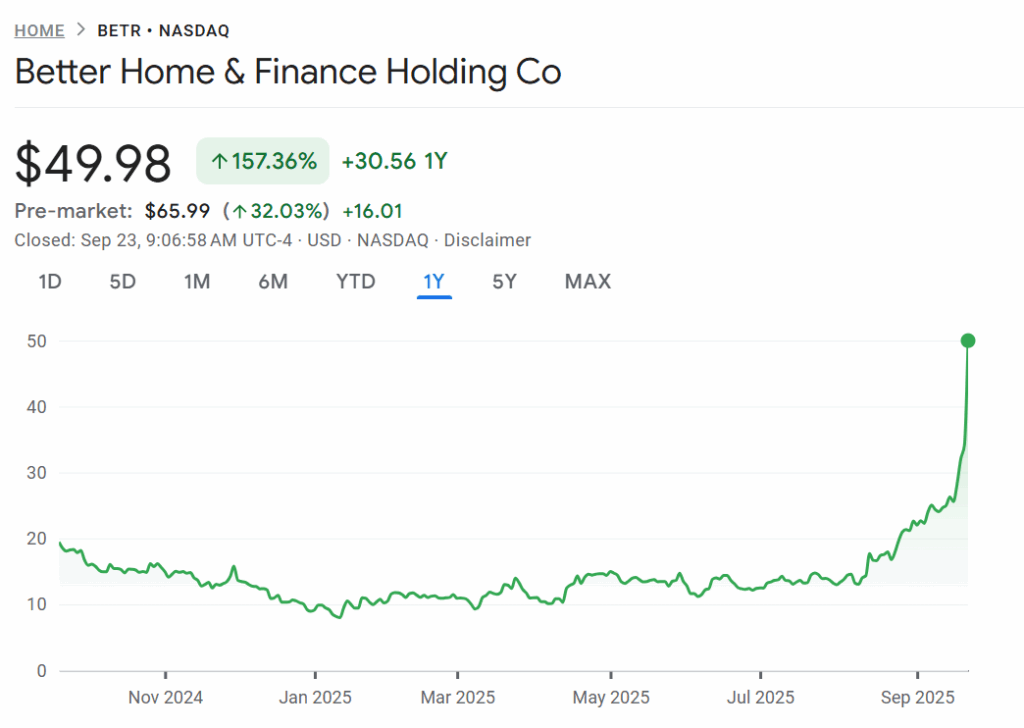The image size is (1024, 728).
Task: Click the $65.99 pre-market price
Action: (178, 211)
